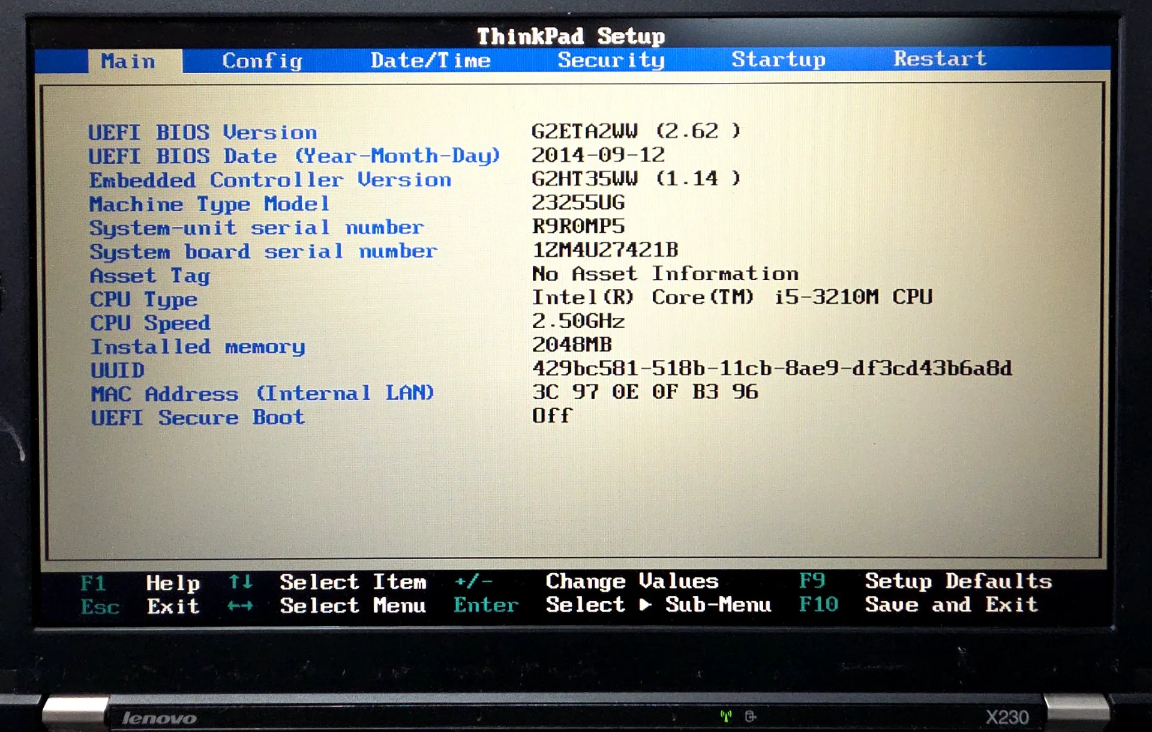This screenshot has width=1152, height=732.
Task: Open the Date/Time tab
Action: (431, 60)
